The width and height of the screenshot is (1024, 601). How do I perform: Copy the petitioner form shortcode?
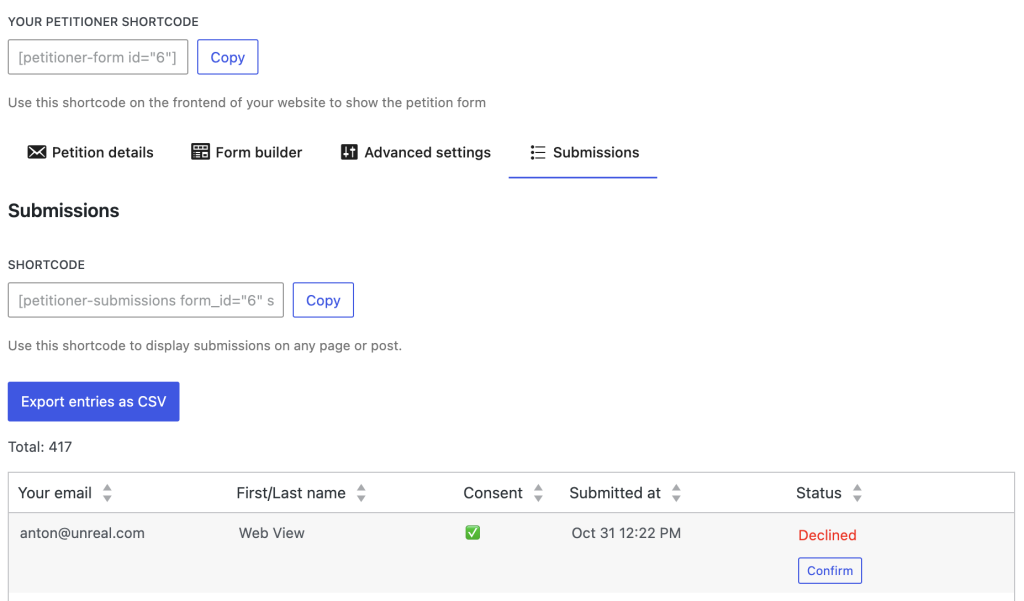pyautogui.click(x=227, y=57)
